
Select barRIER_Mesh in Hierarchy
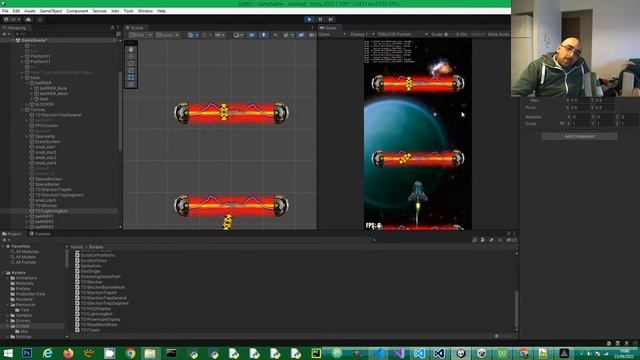click(x=53, y=93)
